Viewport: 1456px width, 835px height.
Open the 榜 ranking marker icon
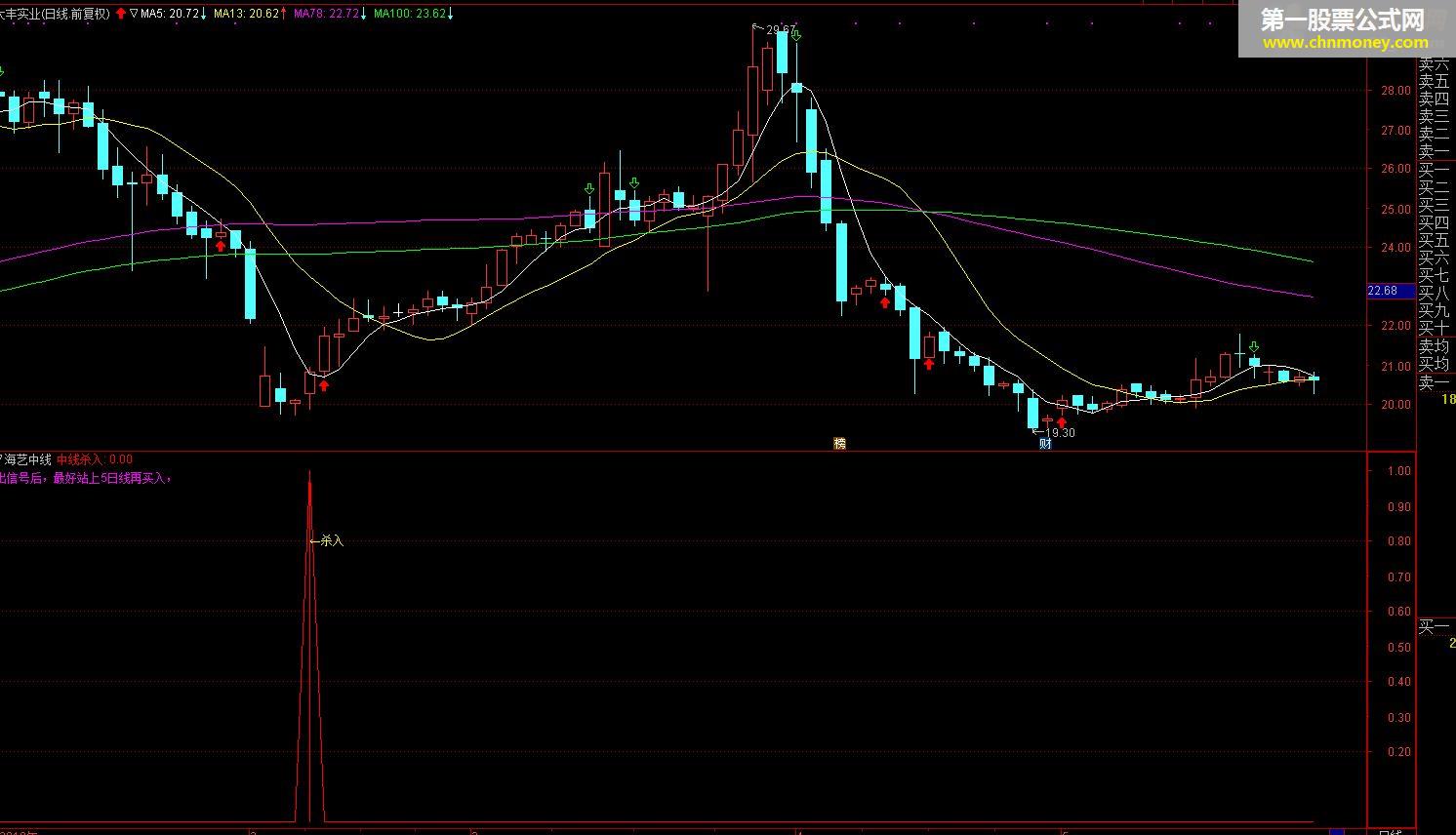tap(839, 444)
